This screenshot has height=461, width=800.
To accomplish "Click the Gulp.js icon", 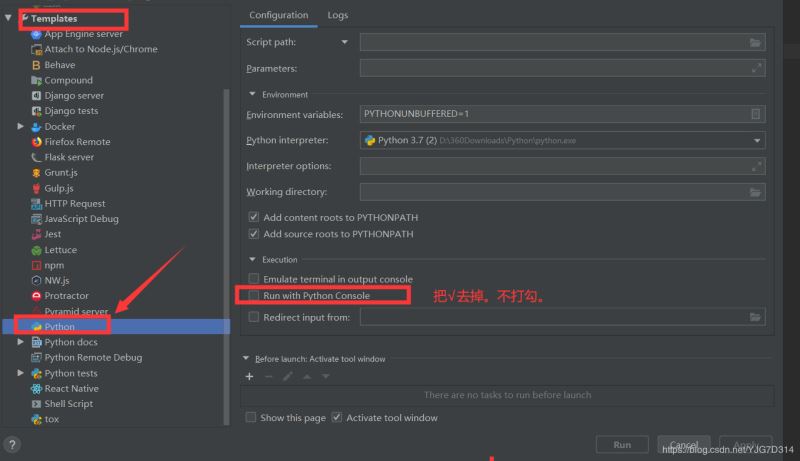I will pos(36,189).
